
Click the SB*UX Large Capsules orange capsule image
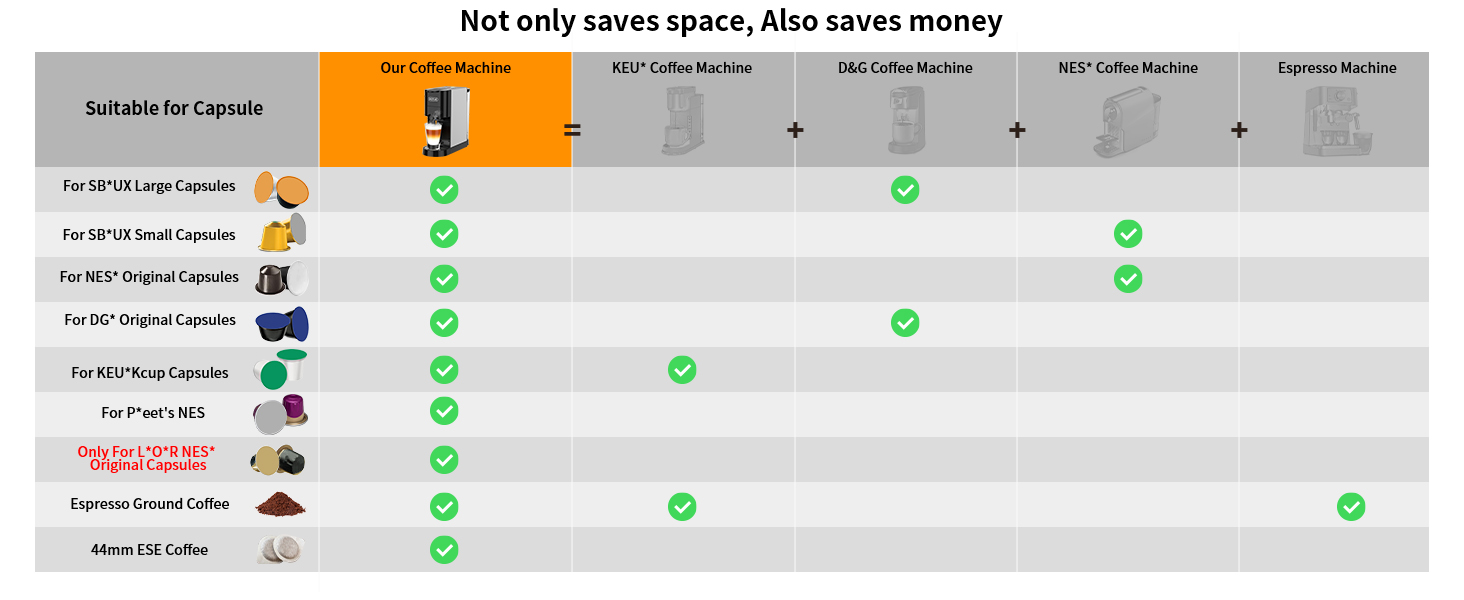pos(281,189)
